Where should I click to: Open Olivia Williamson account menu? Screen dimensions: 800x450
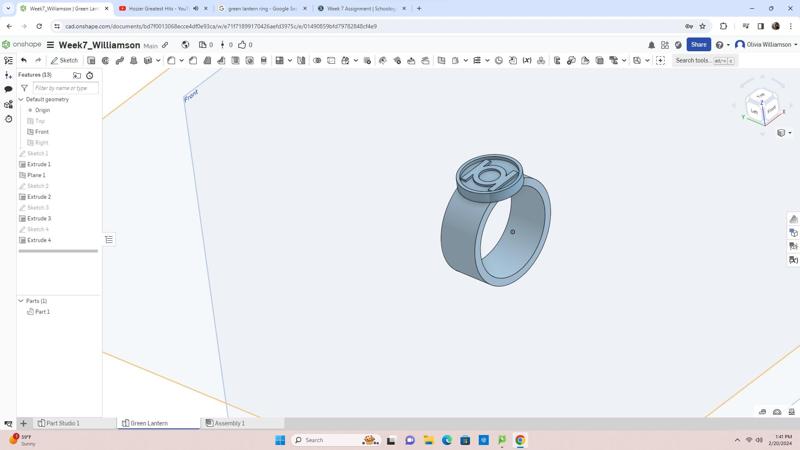[x=766, y=44]
